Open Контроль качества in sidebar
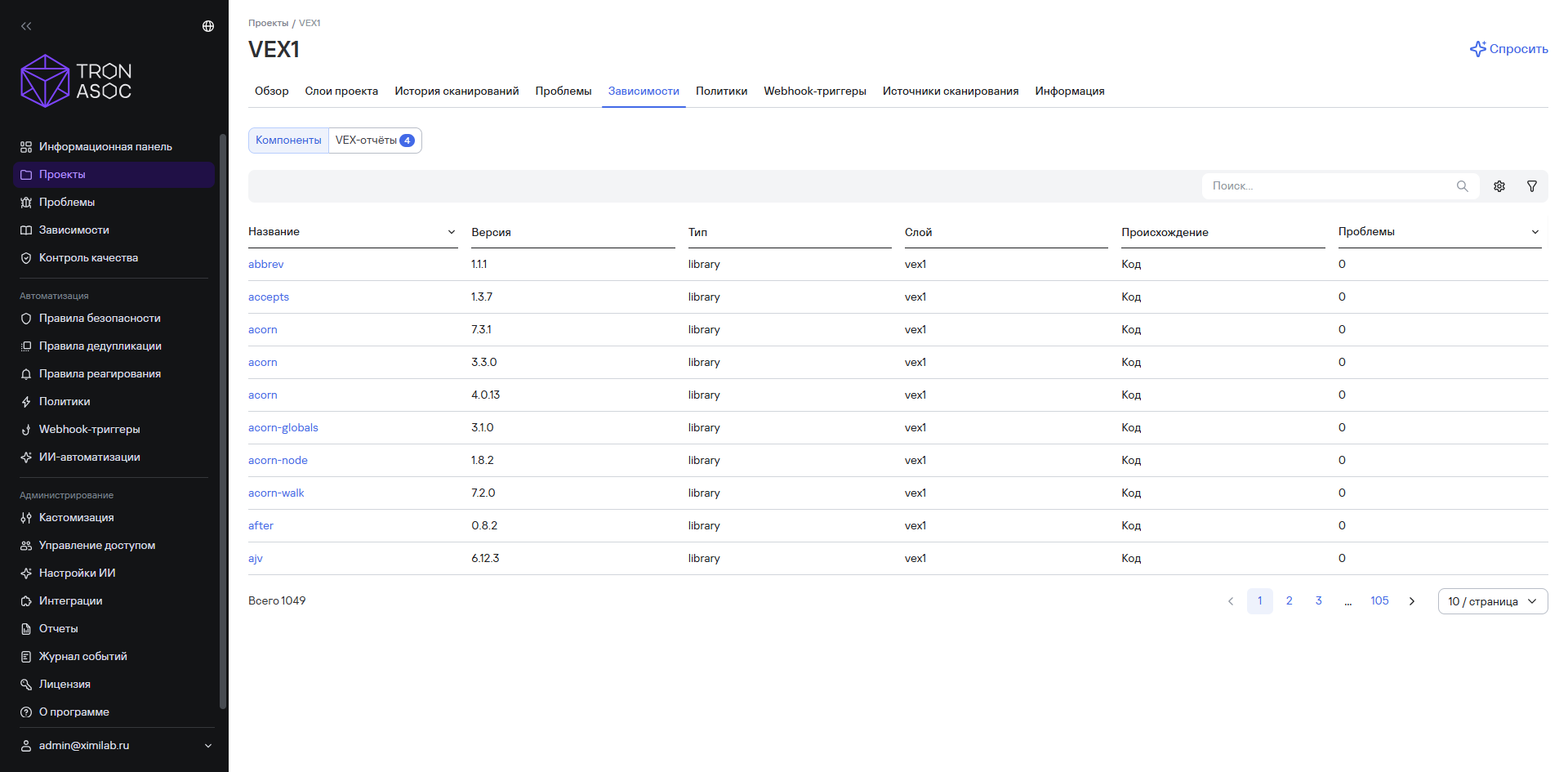The width and height of the screenshot is (1568, 772). (x=114, y=258)
